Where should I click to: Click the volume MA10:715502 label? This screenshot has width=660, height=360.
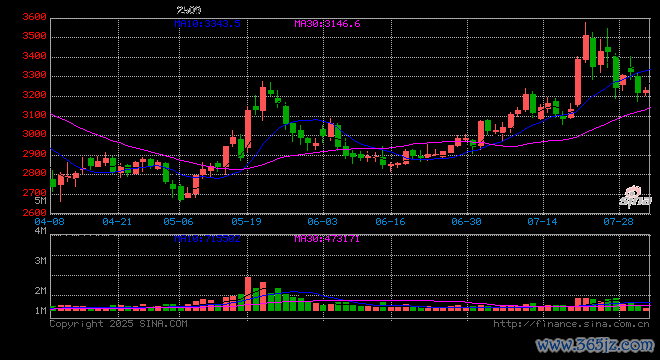point(208,239)
